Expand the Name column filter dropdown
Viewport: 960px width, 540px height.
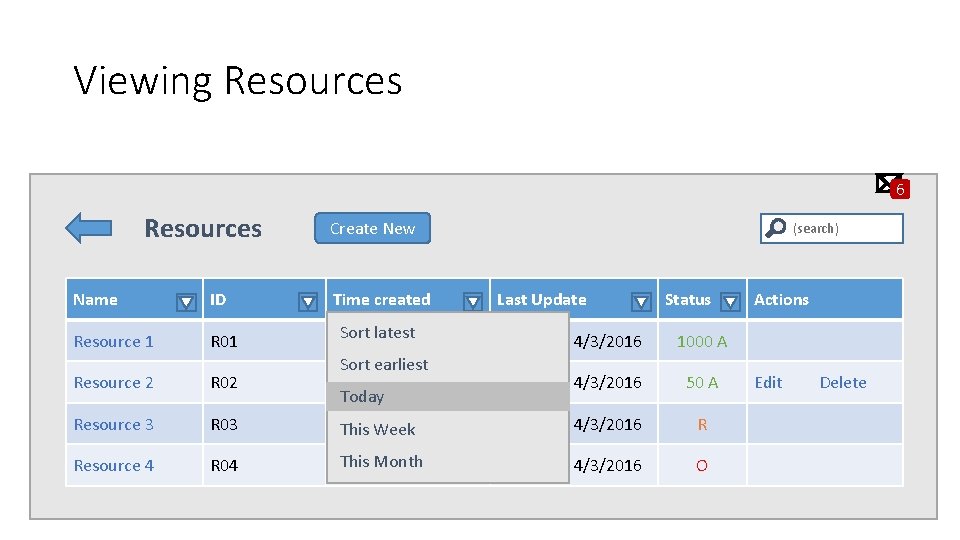tap(186, 301)
